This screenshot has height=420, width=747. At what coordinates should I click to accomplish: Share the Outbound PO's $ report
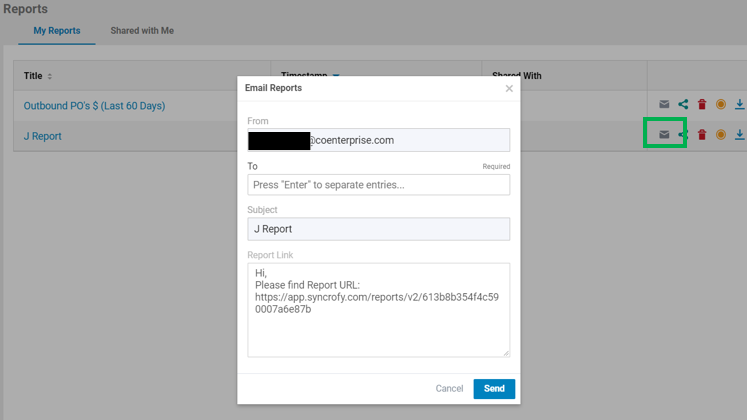tap(683, 104)
